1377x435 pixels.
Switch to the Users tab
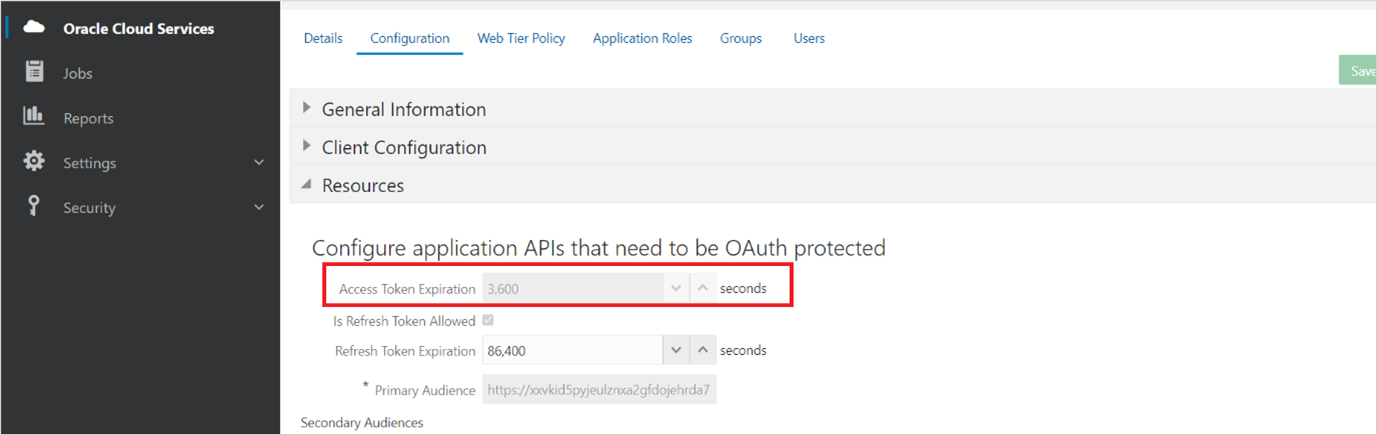point(809,38)
